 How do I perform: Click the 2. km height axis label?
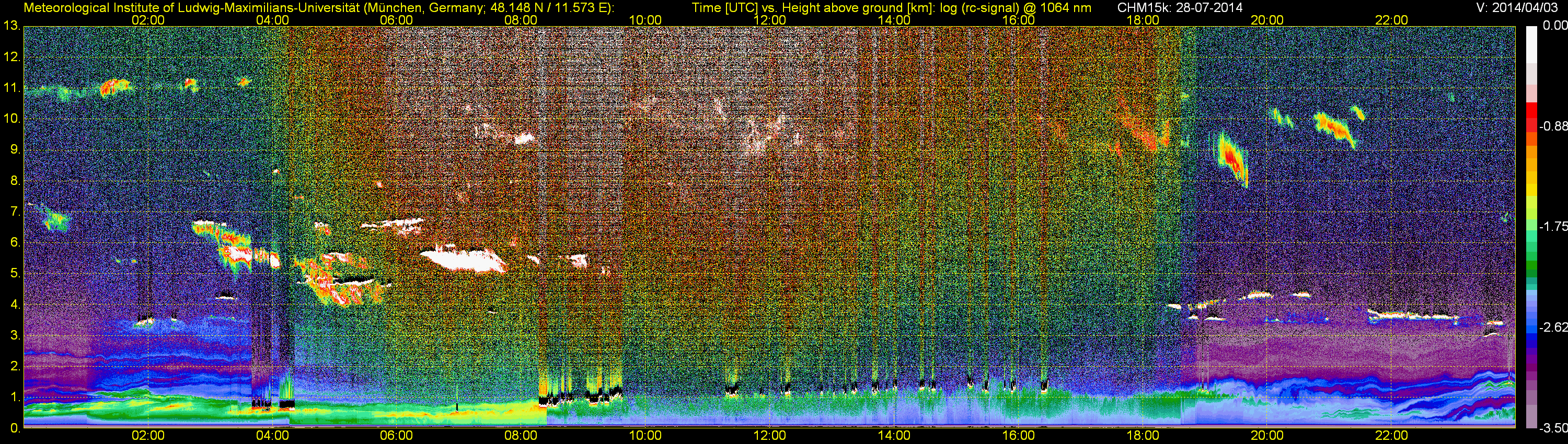coord(15,367)
